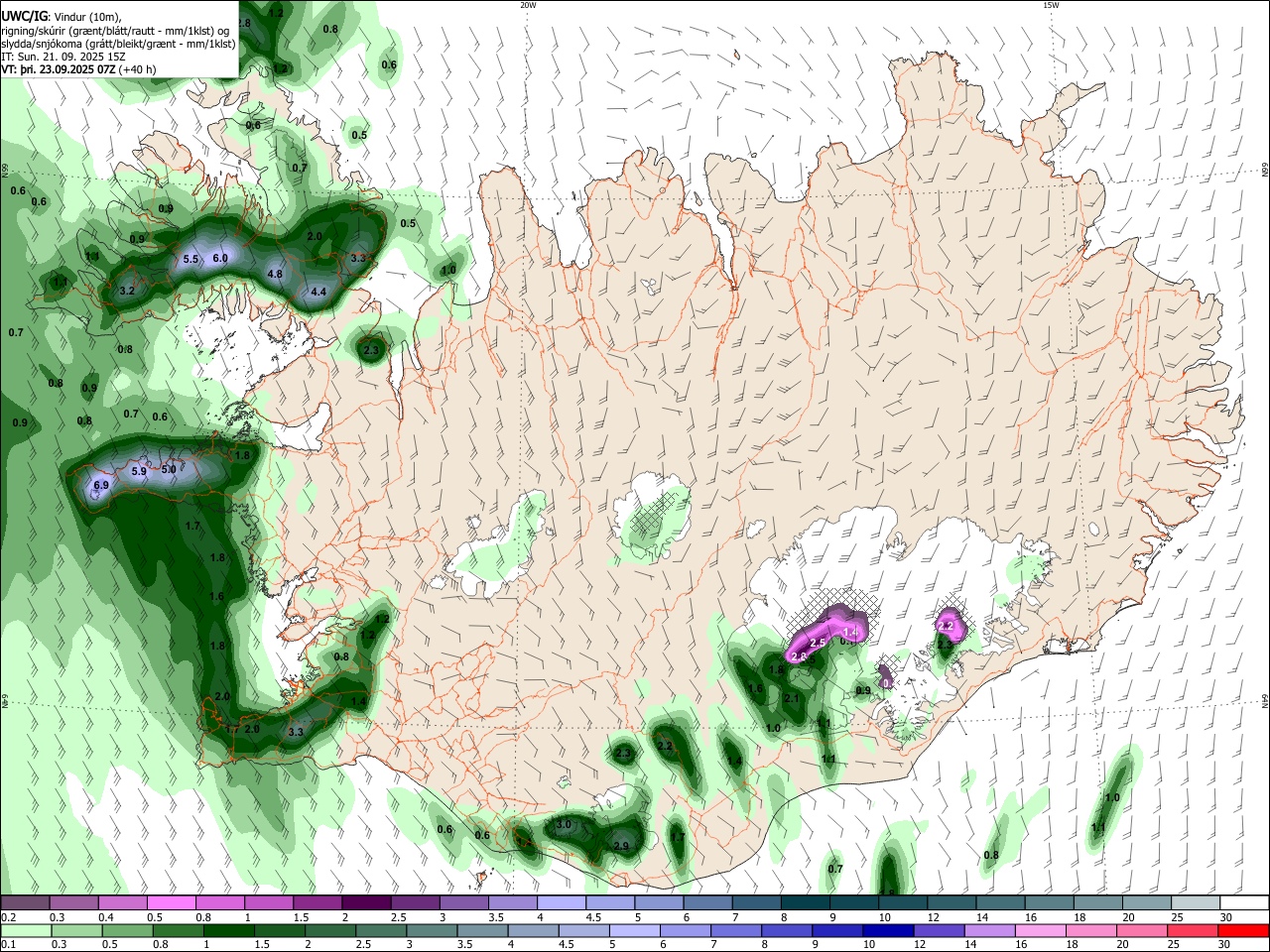Click the 6.9 precipitation value on Snæfellsnes tip

[101, 486]
